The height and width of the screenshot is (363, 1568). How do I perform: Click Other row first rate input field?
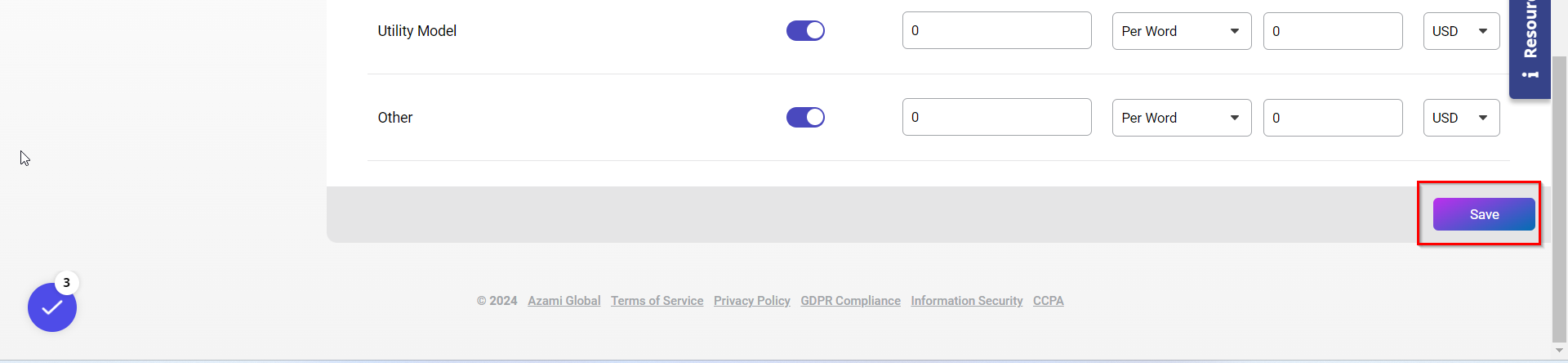[996, 118]
